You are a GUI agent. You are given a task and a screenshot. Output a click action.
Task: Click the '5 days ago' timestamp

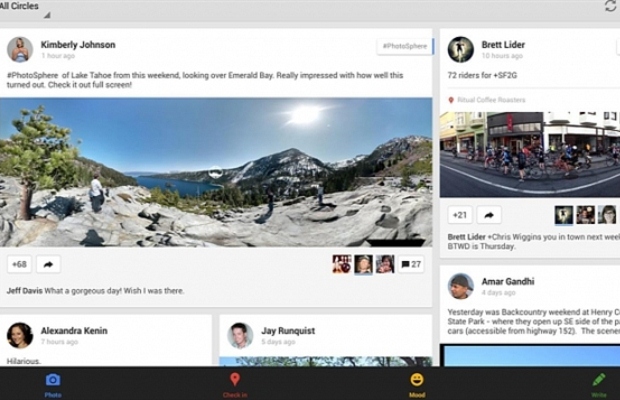[x=278, y=342]
